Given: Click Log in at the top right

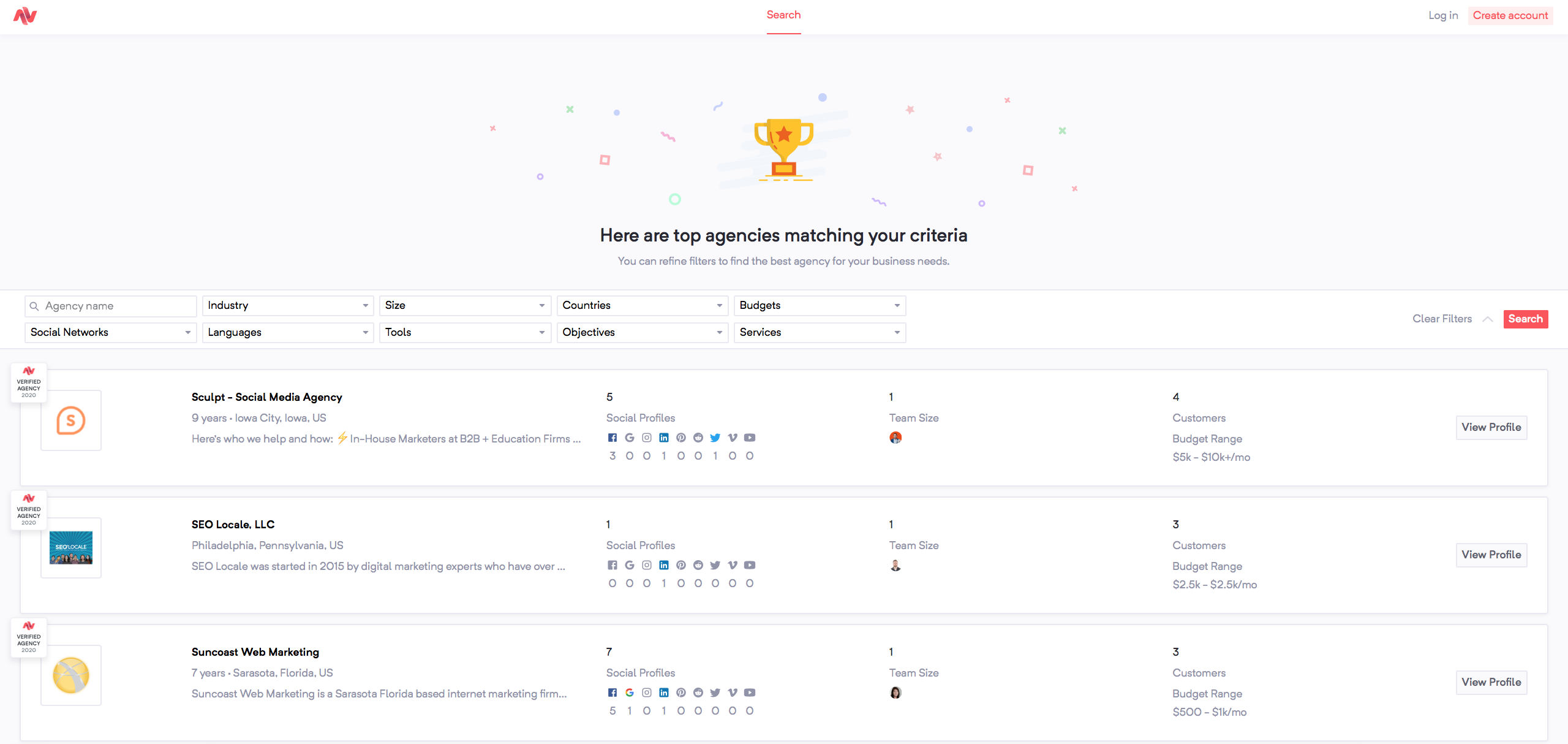Looking at the screenshot, I should 1442,15.
